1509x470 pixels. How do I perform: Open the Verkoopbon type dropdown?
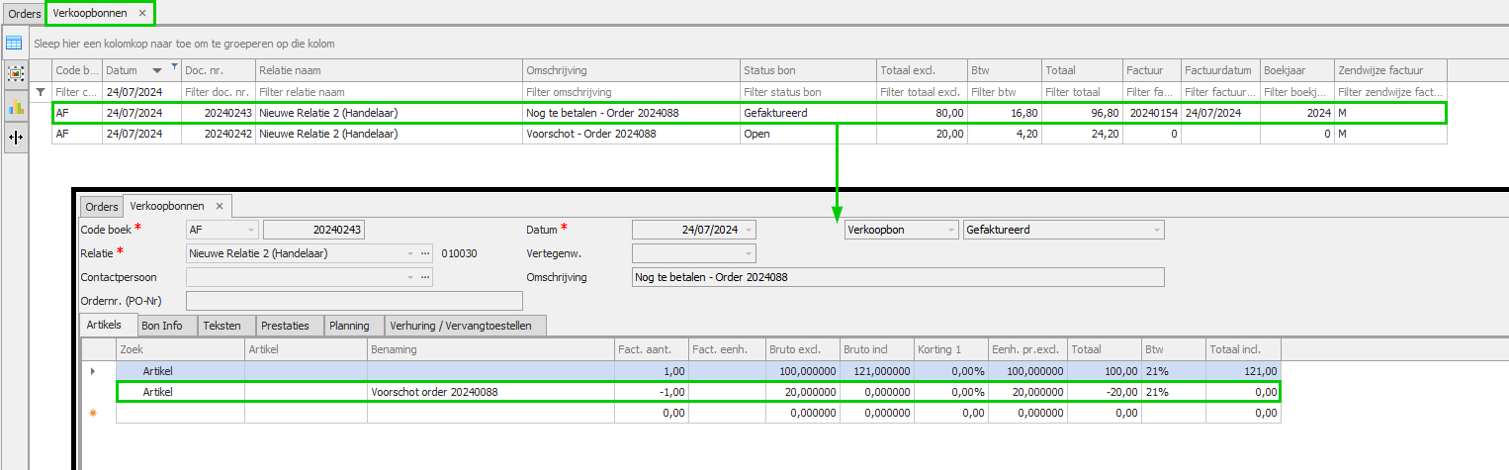pos(949,230)
